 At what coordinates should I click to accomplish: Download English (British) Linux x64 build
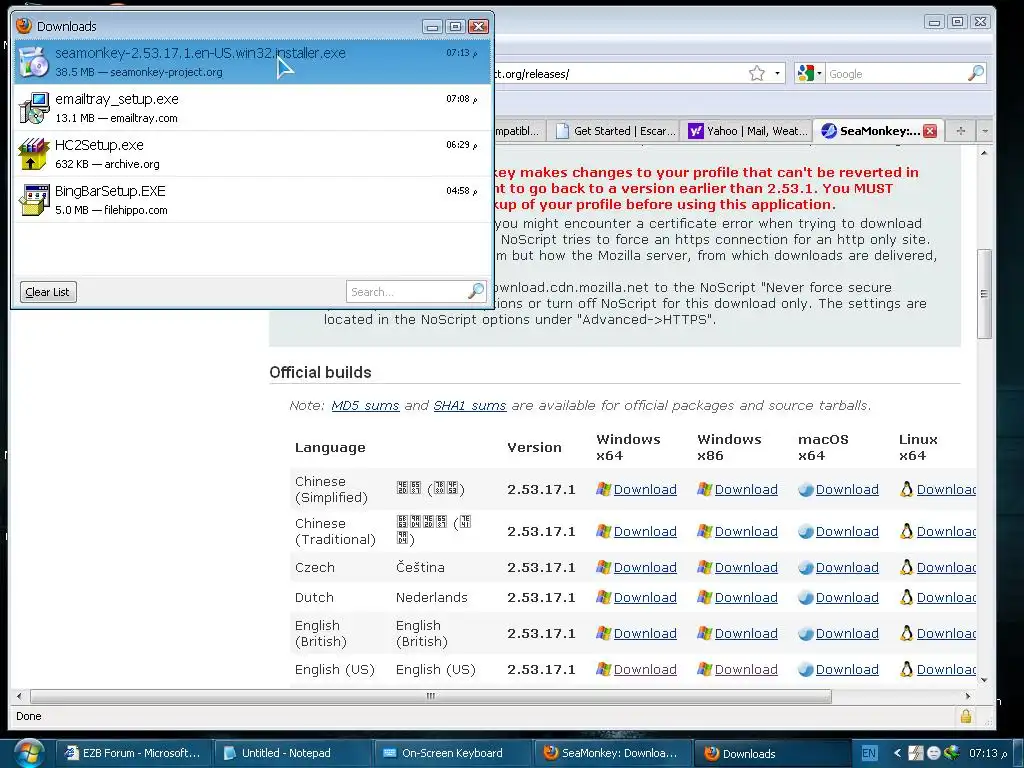coord(946,633)
